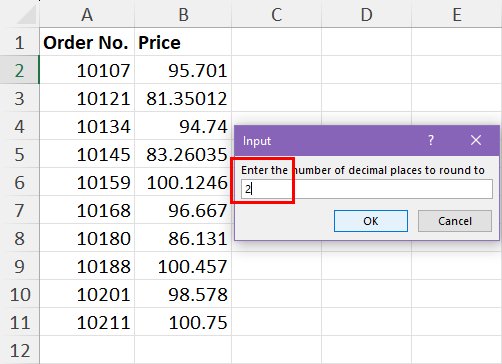Select cell with price 100.75
This screenshot has width=502, height=364.
[183, 322]
